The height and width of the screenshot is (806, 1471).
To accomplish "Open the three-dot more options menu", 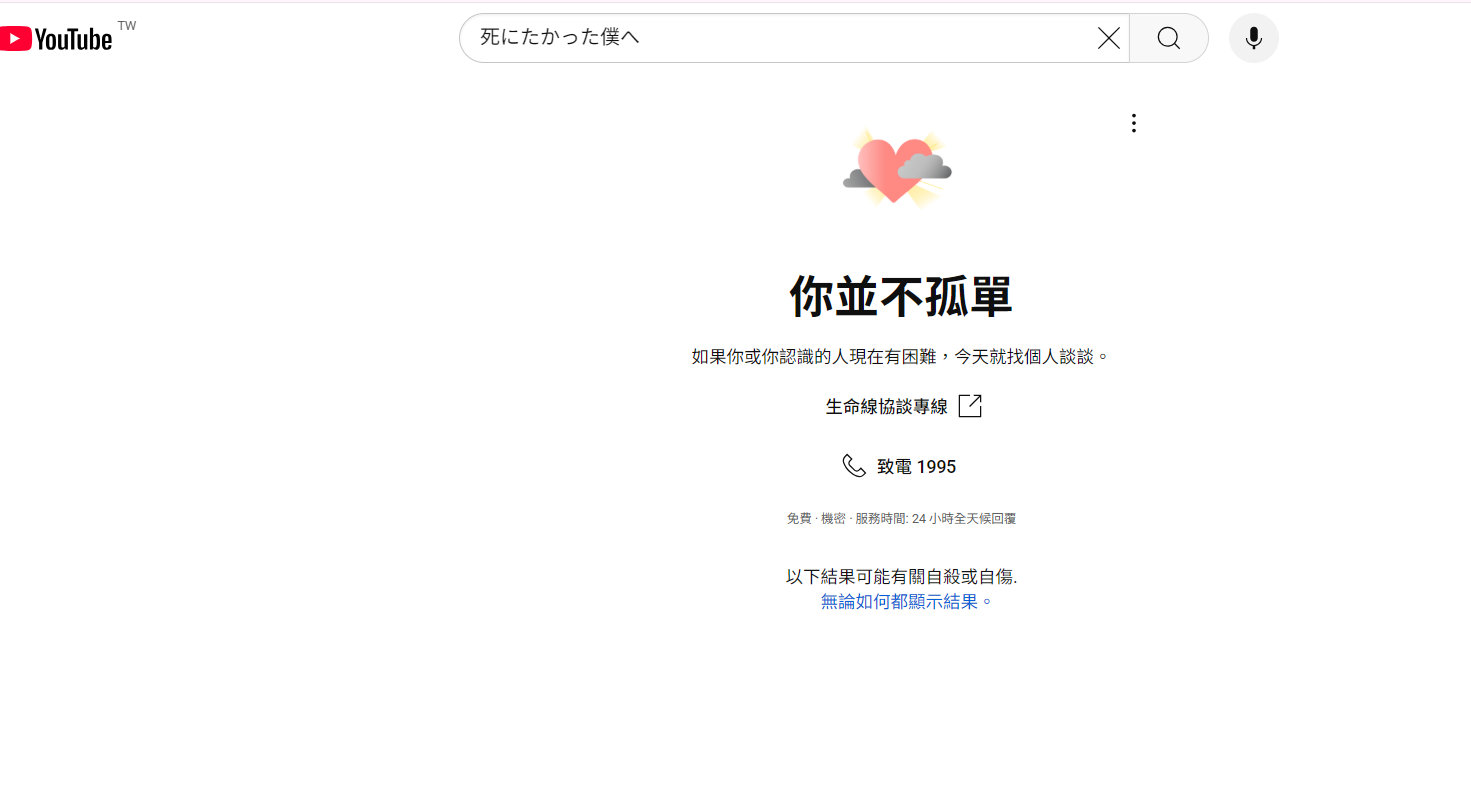I will pyautogui.click(x=1133, y=123).
